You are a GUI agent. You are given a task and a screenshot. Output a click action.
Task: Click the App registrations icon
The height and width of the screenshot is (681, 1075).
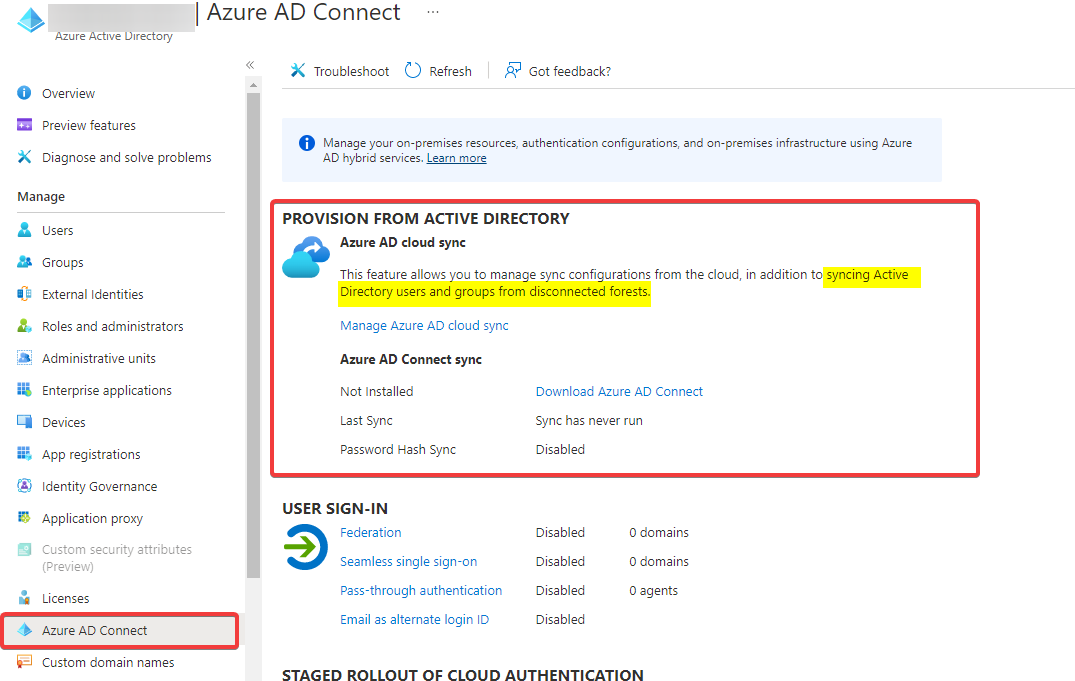point(24,453)
